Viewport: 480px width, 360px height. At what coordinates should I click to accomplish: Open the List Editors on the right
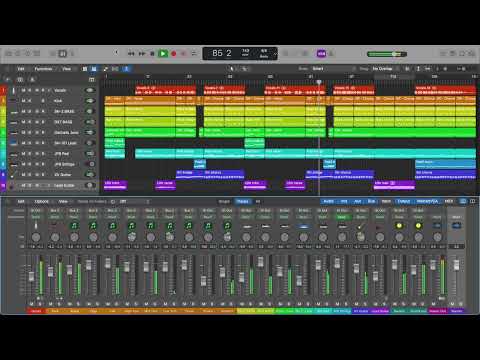coord(443,53)
